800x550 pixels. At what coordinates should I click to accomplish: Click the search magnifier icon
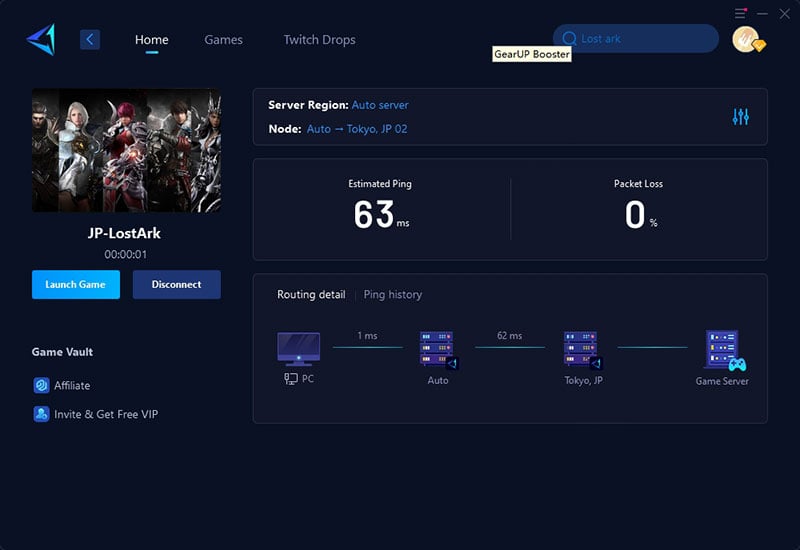(569, 39)
